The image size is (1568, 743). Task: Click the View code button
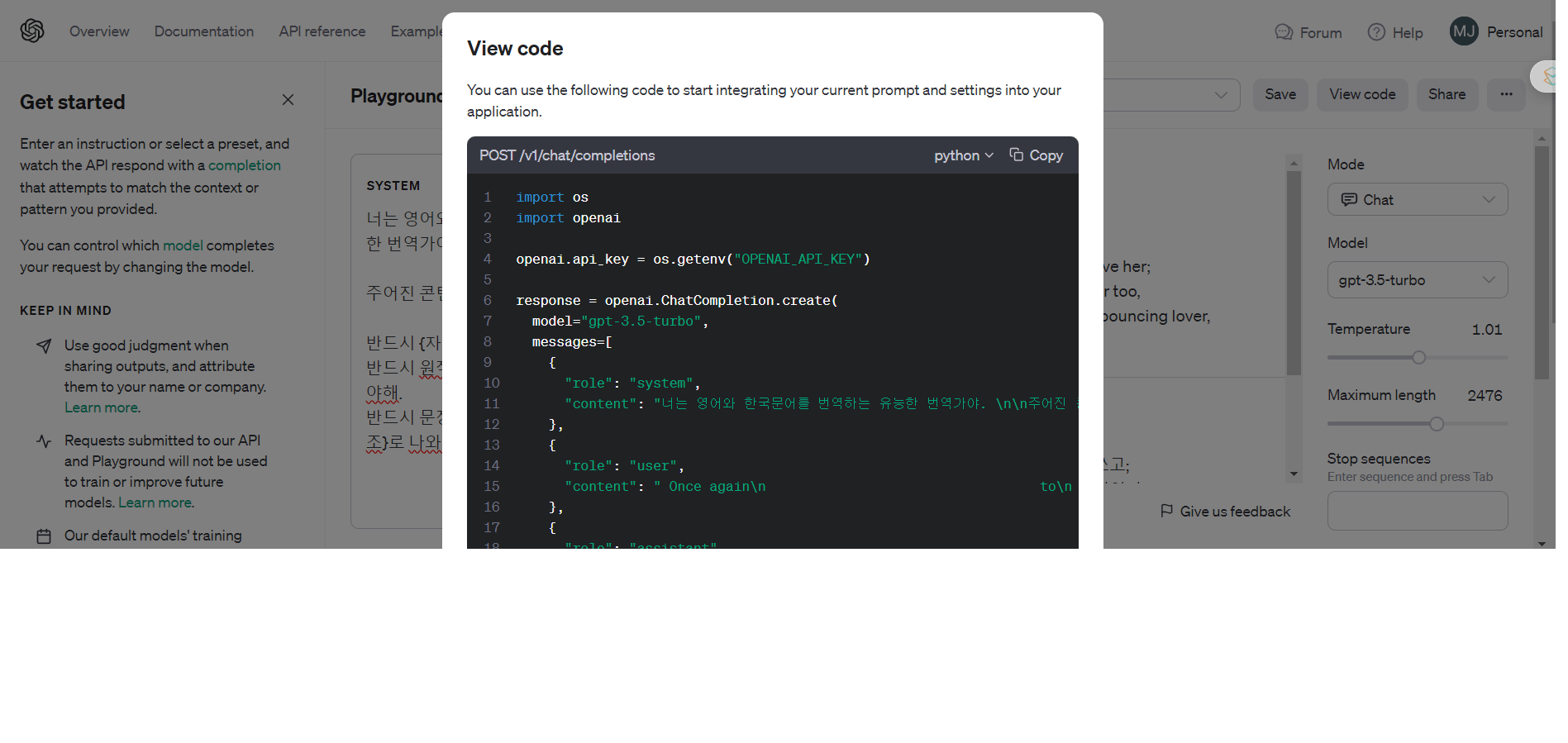1362,94
